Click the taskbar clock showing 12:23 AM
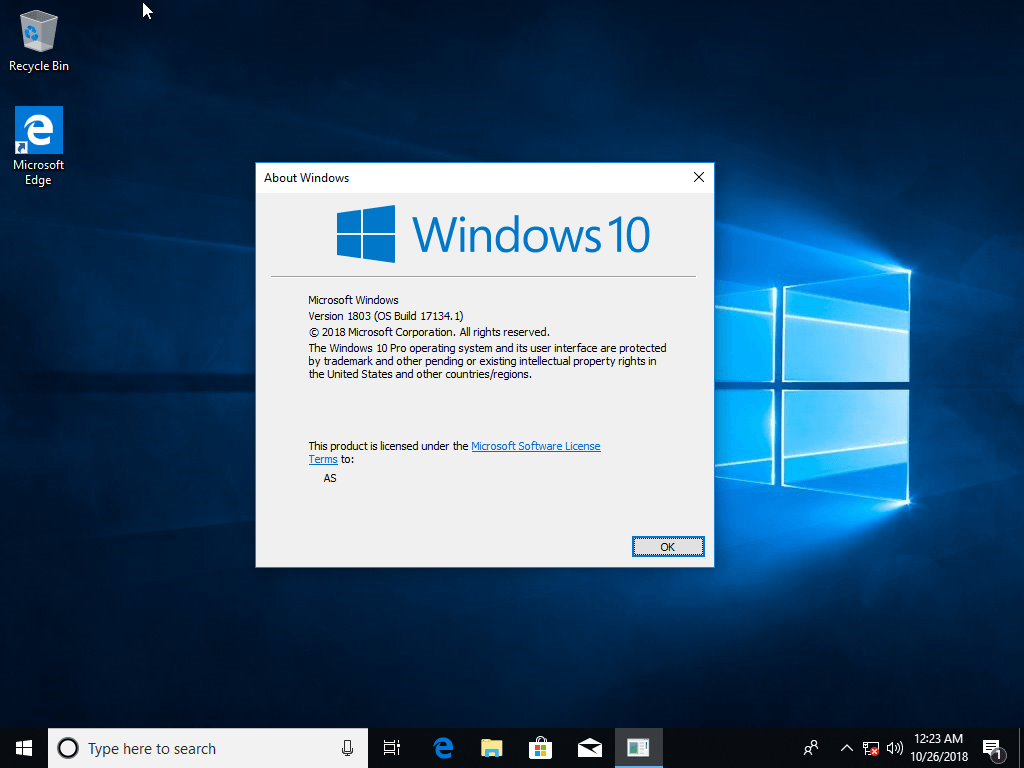The height and width of the screenshot is (768, 1024). coord(938,748)
